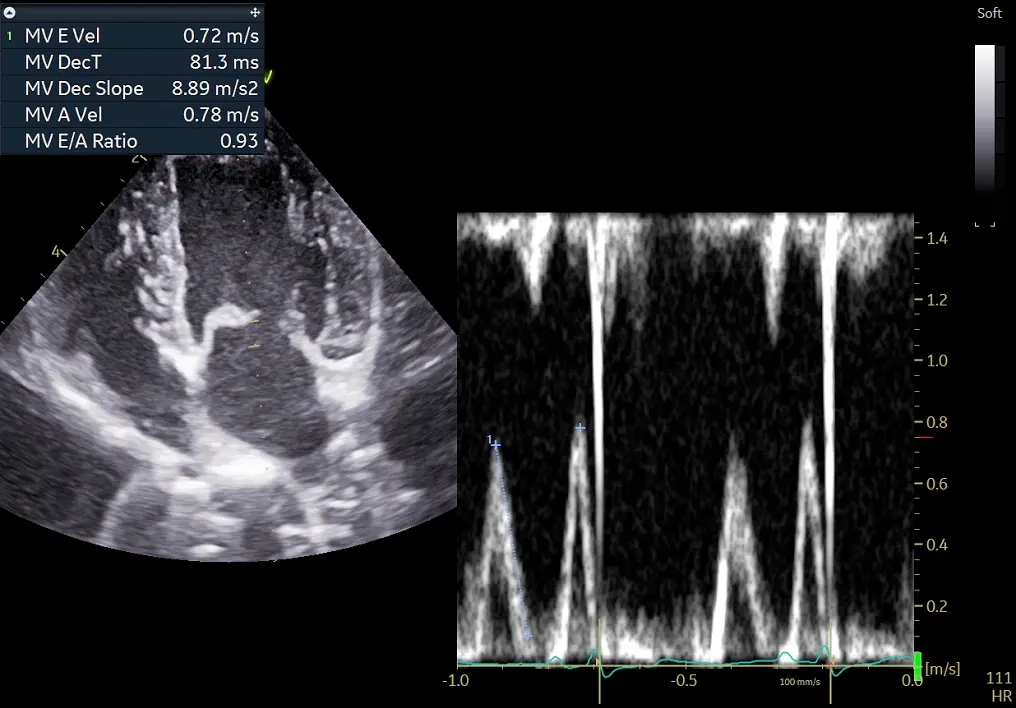Screen dimensions: 1016x708
Task: Collapse the measurement panel with round arrow icon
Action: [10, 12]
